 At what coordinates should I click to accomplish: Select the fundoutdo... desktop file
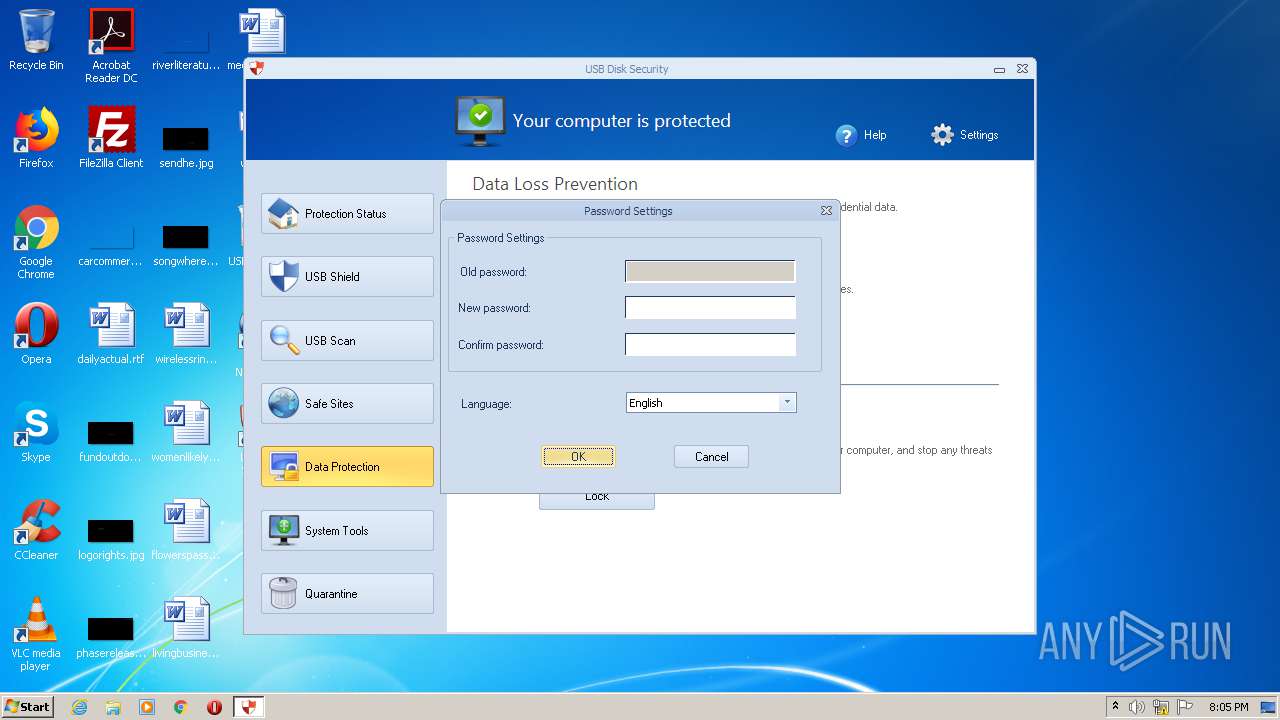[111, 440]
